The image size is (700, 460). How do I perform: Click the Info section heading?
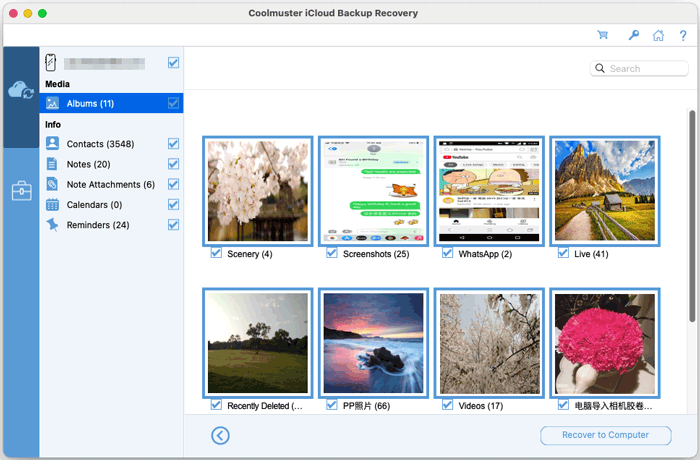point(53,124)
